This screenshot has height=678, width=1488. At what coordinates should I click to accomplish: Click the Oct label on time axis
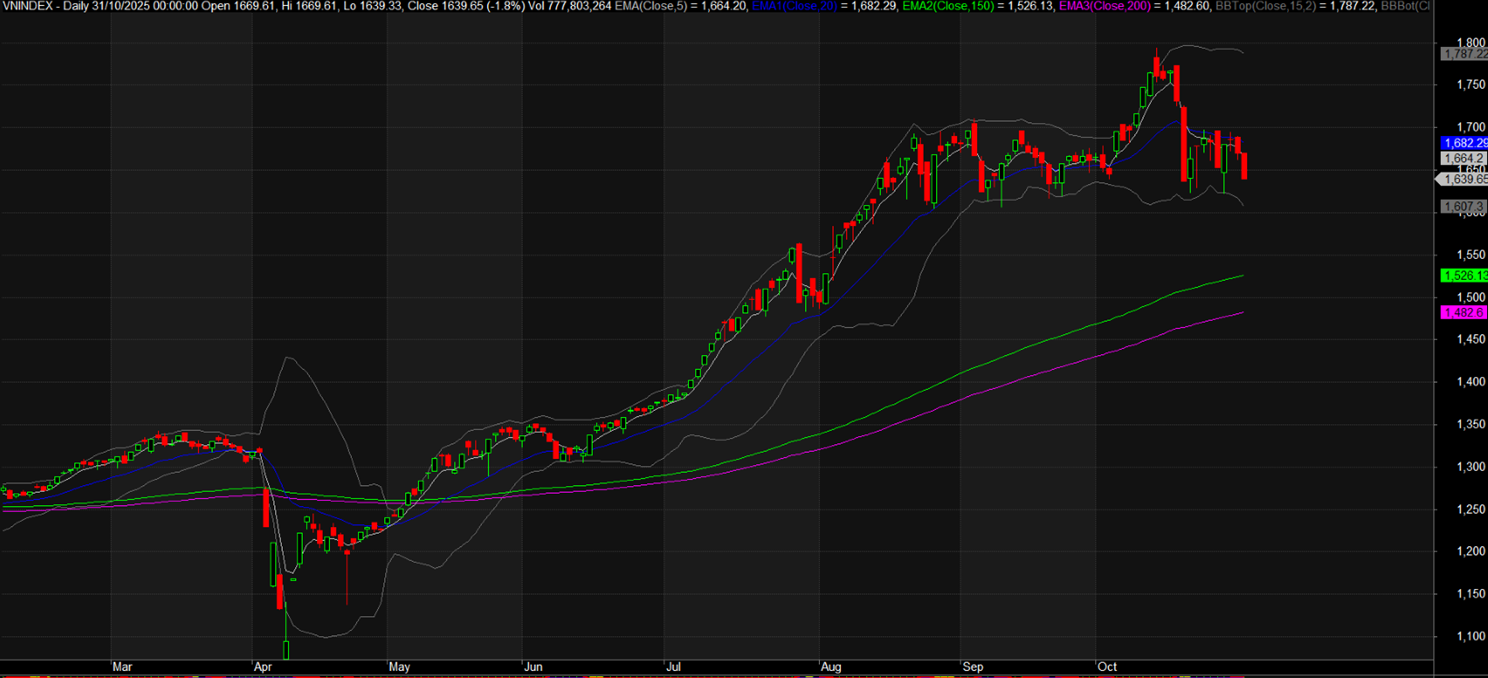1106,666
